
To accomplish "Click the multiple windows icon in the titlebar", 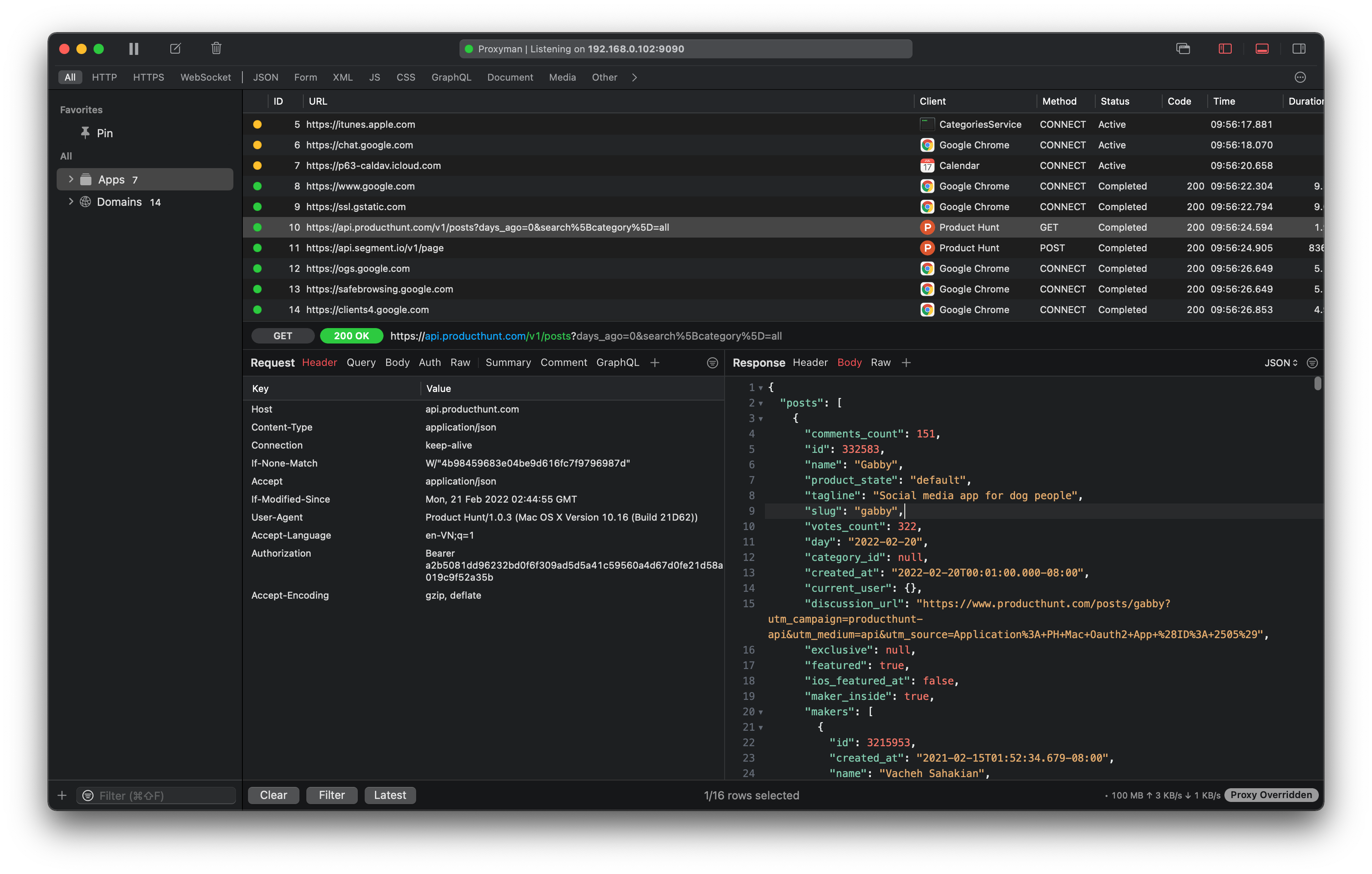I will (1183, 48).
